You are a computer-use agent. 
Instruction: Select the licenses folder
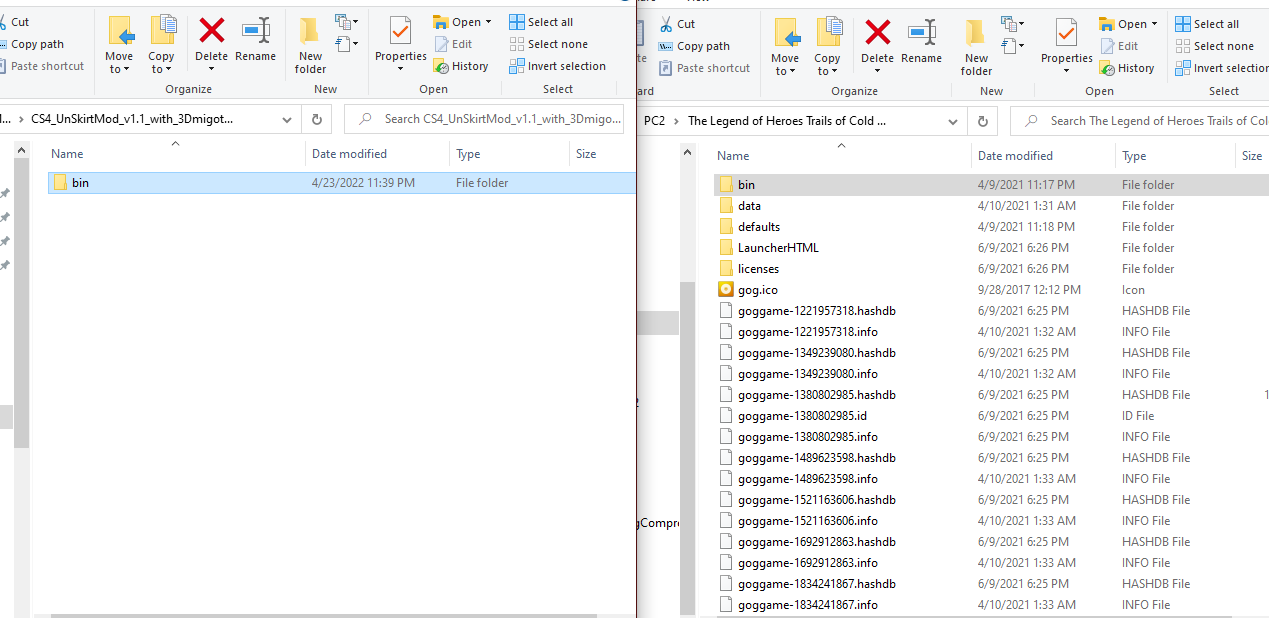click(x=991, y=269)
